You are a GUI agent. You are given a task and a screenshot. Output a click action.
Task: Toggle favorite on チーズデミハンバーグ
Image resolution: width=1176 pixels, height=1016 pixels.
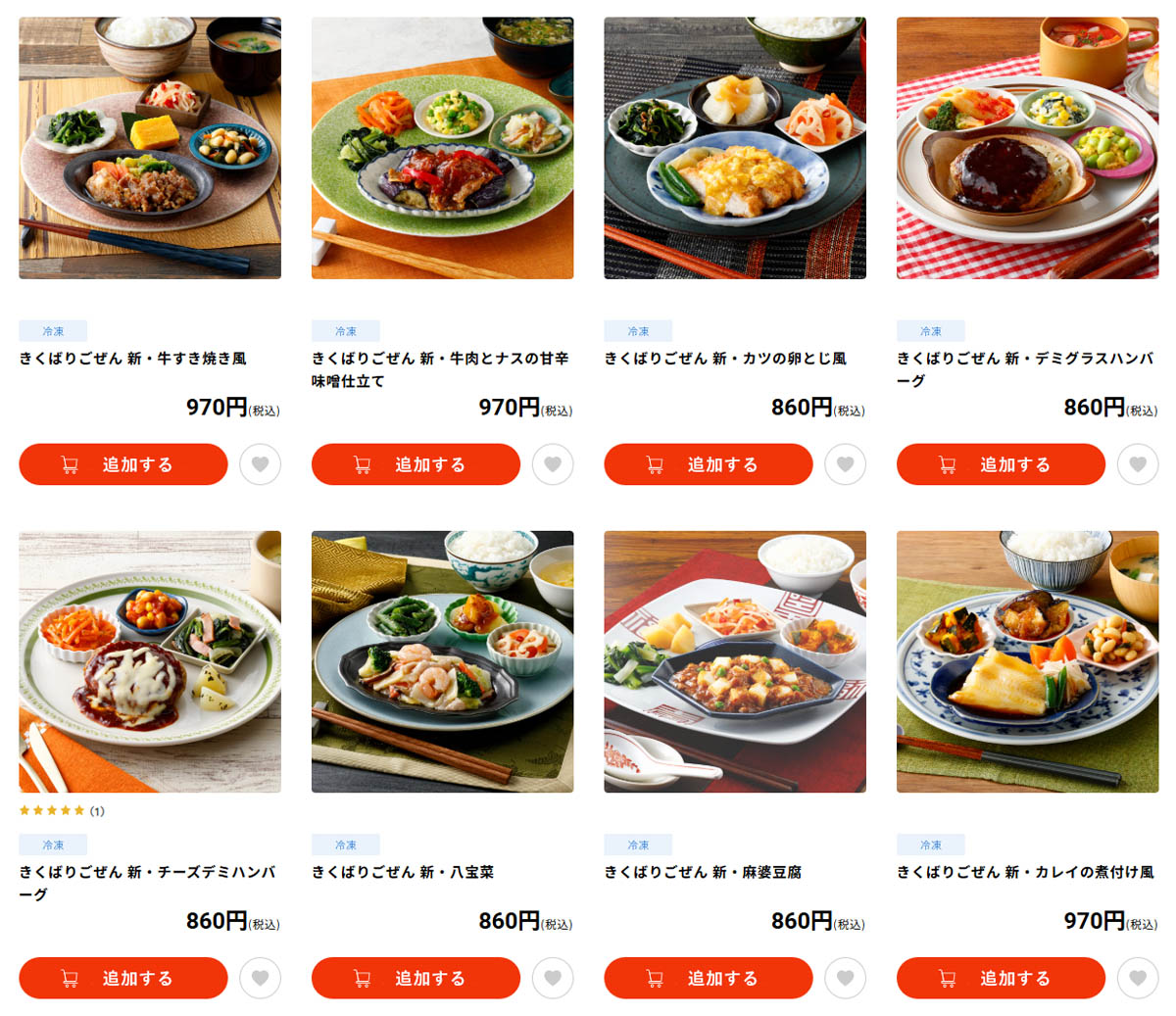tap(260, 978)
